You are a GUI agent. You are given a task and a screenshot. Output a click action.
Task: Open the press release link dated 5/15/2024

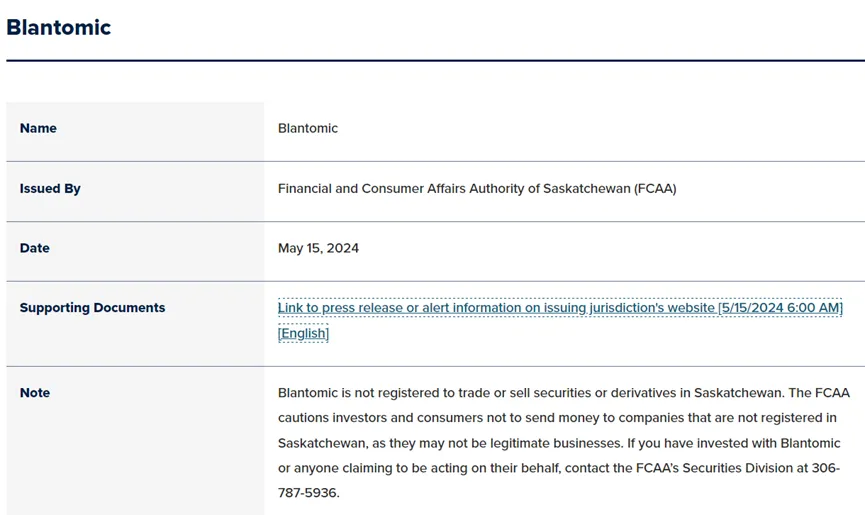point(560,308)
